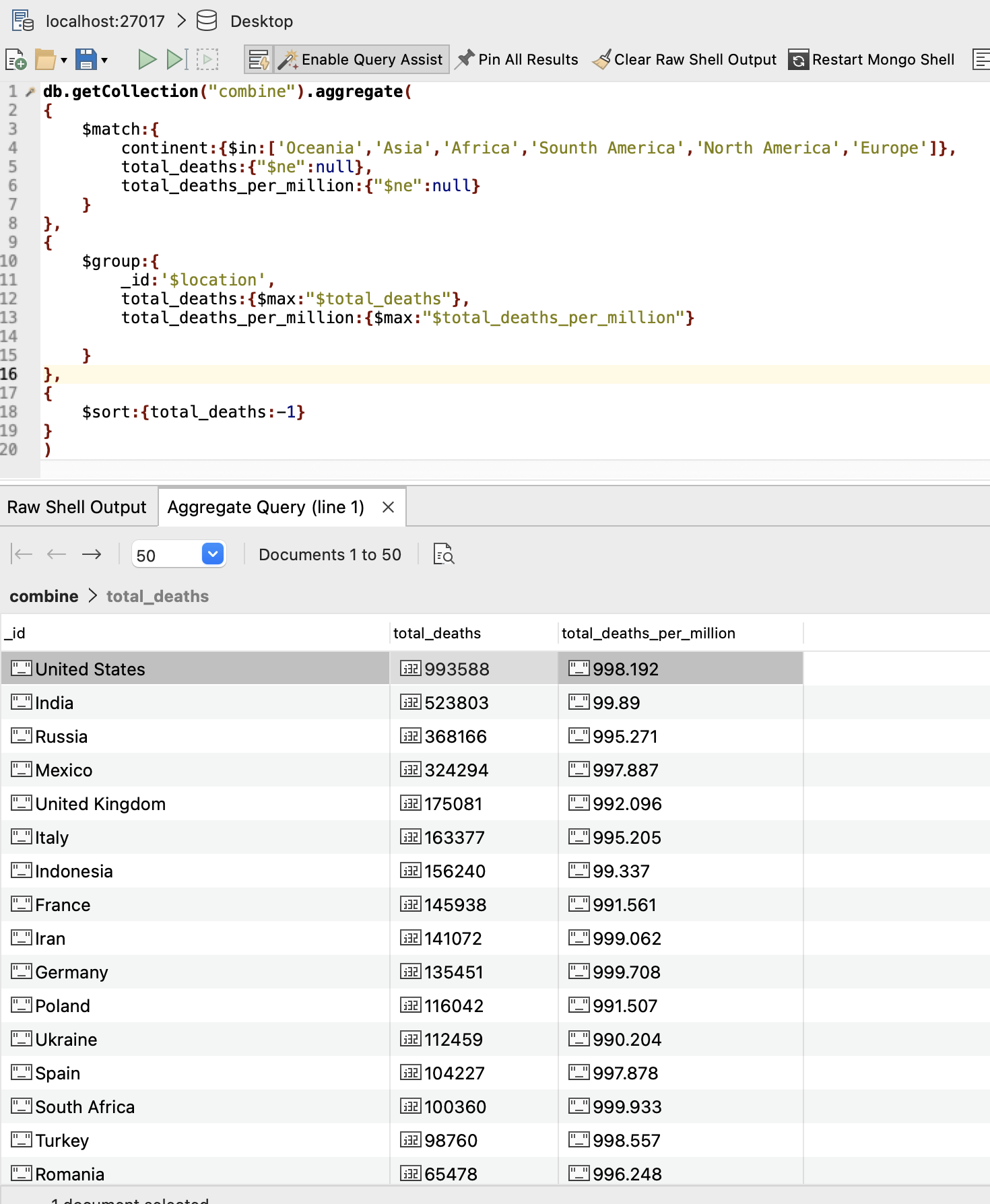Toggle Pin All Results
This screenshot has width=990, height=1204.
coord(517,60)
